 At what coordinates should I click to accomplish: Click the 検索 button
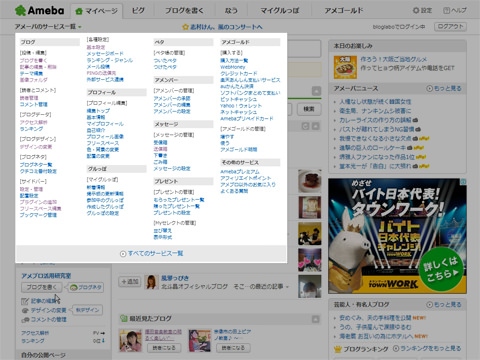[309, 109]
